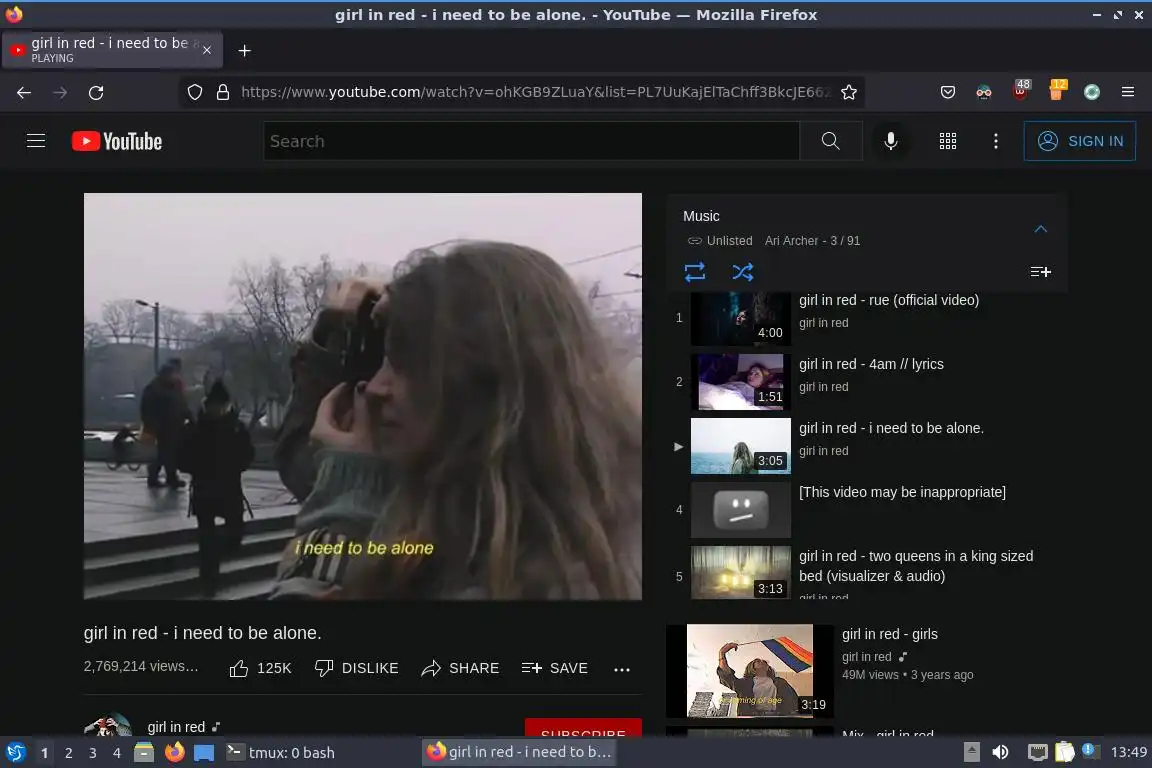The height and width of the screenshot is (768, 1152).
Task: Open the tmux: 0 bash taskbar window
Action: click(280, 753)
